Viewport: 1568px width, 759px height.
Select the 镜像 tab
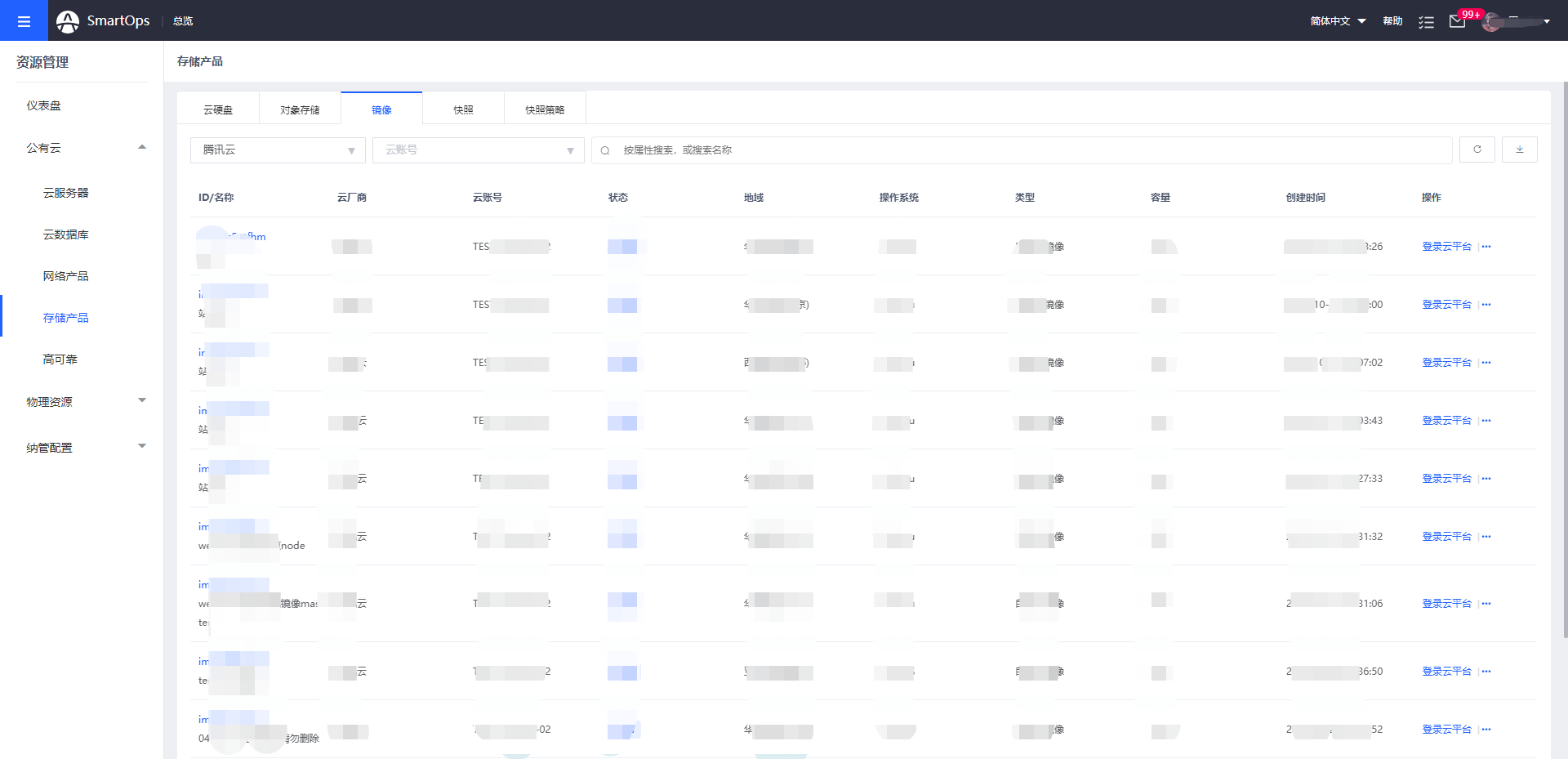[x=381, y=109]
